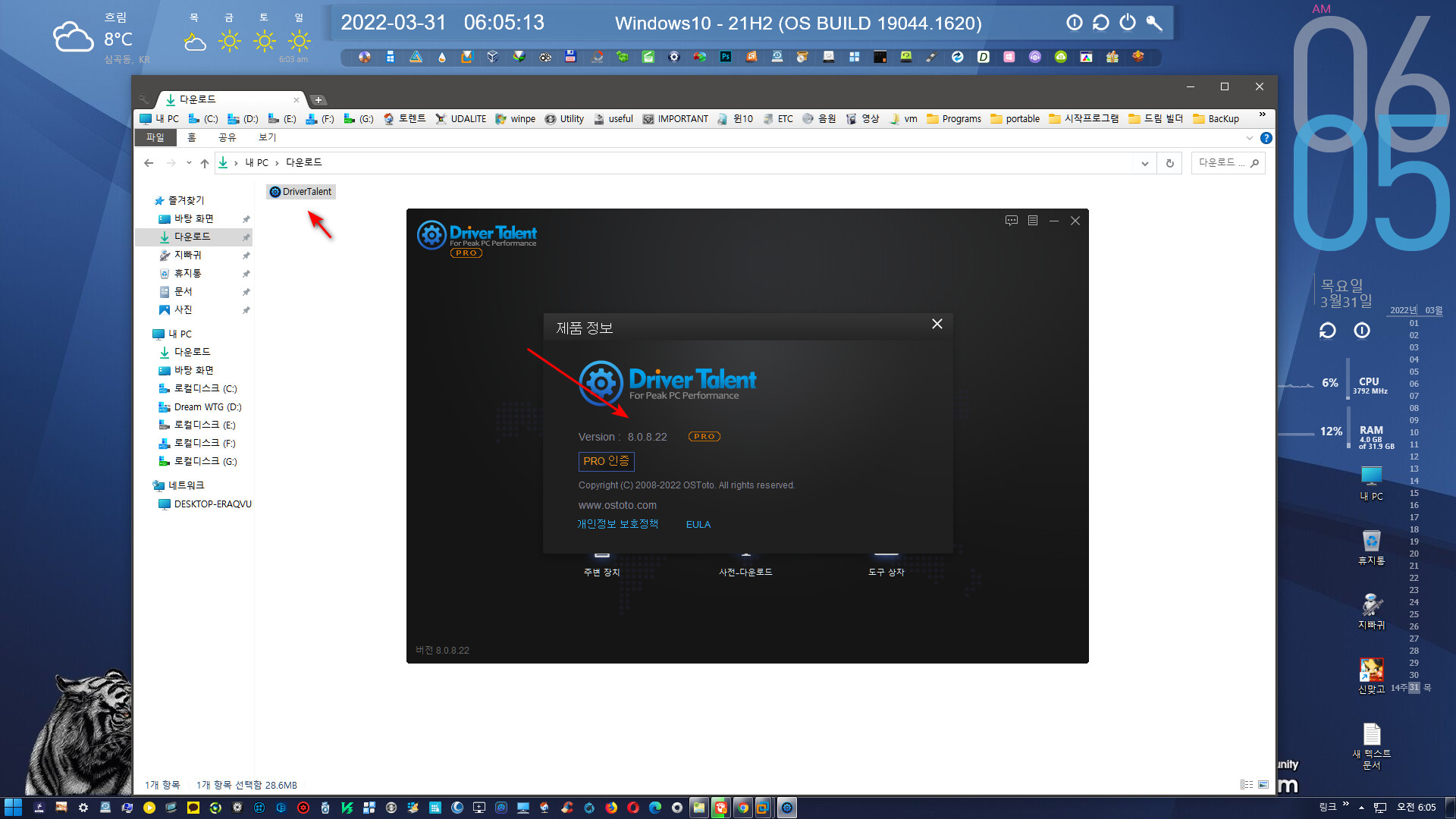Screen dimensions: 1456x819
Task: Click the 내 PC segment in the address bar
Action: pos(257,163)
